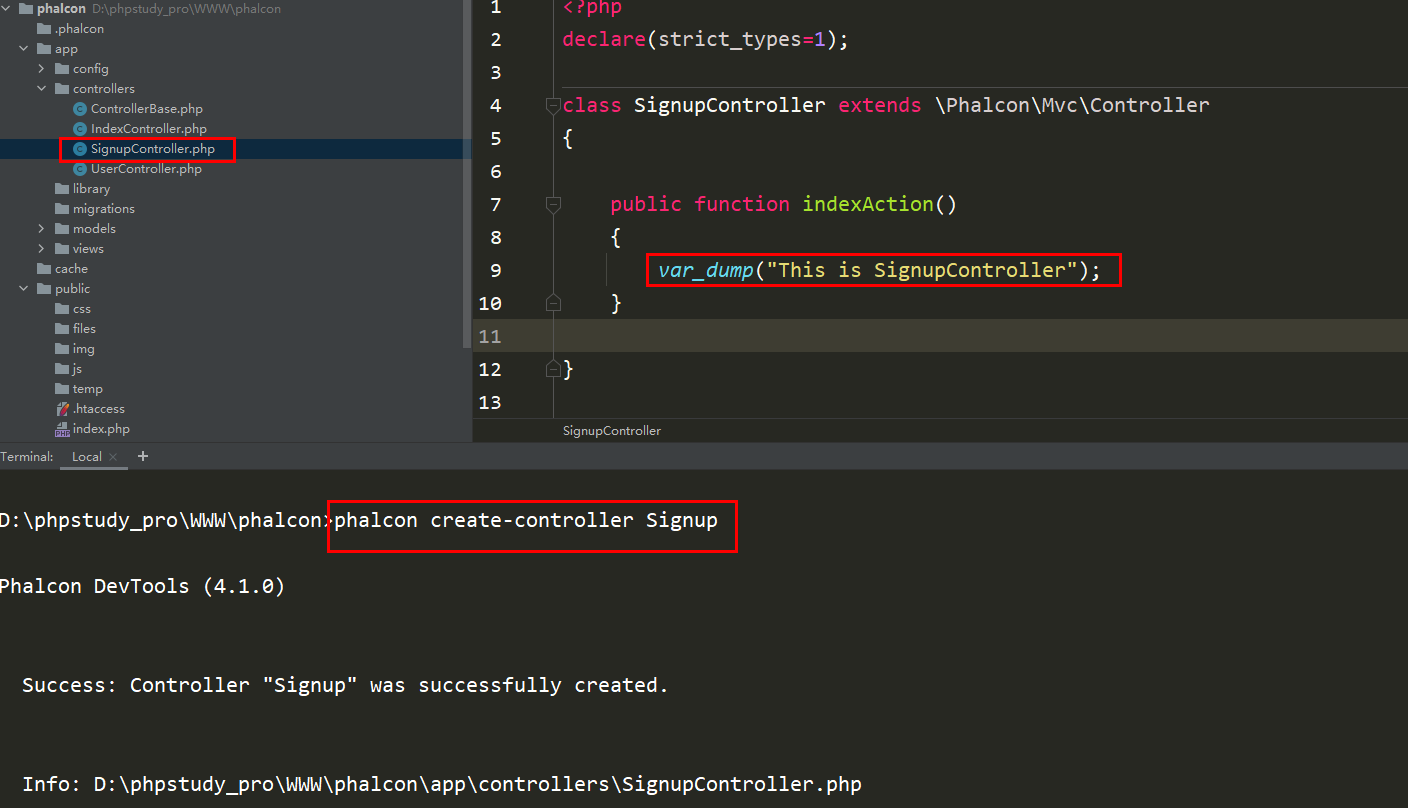Viewport: 1408px width, 808px height.
Task: Click the library folder icon
Action: tap(62, 189)
